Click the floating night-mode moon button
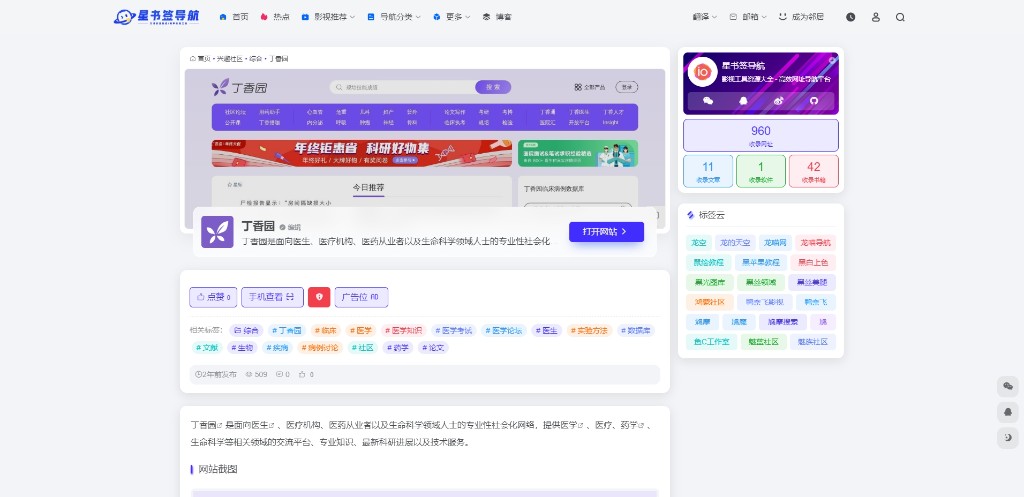 click(1008, 438)
